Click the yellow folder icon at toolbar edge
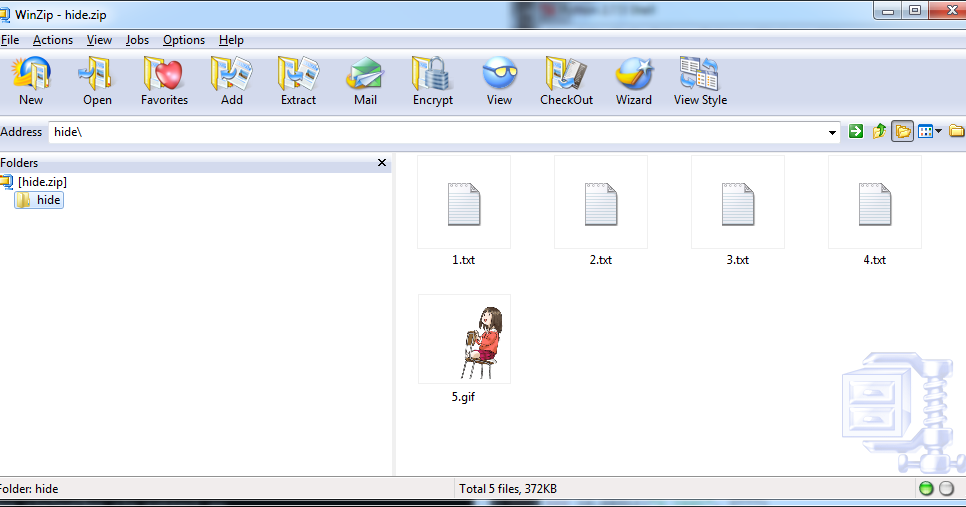This screenshot has width=966, height=507. 957,131
